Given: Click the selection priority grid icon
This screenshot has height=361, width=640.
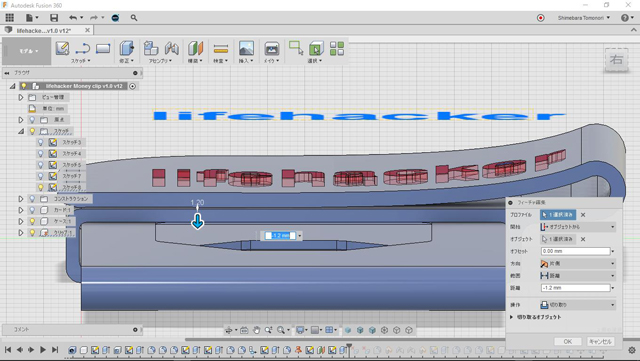Looking at the screenshot, I should pyautogui.click(x=337, y=48).
